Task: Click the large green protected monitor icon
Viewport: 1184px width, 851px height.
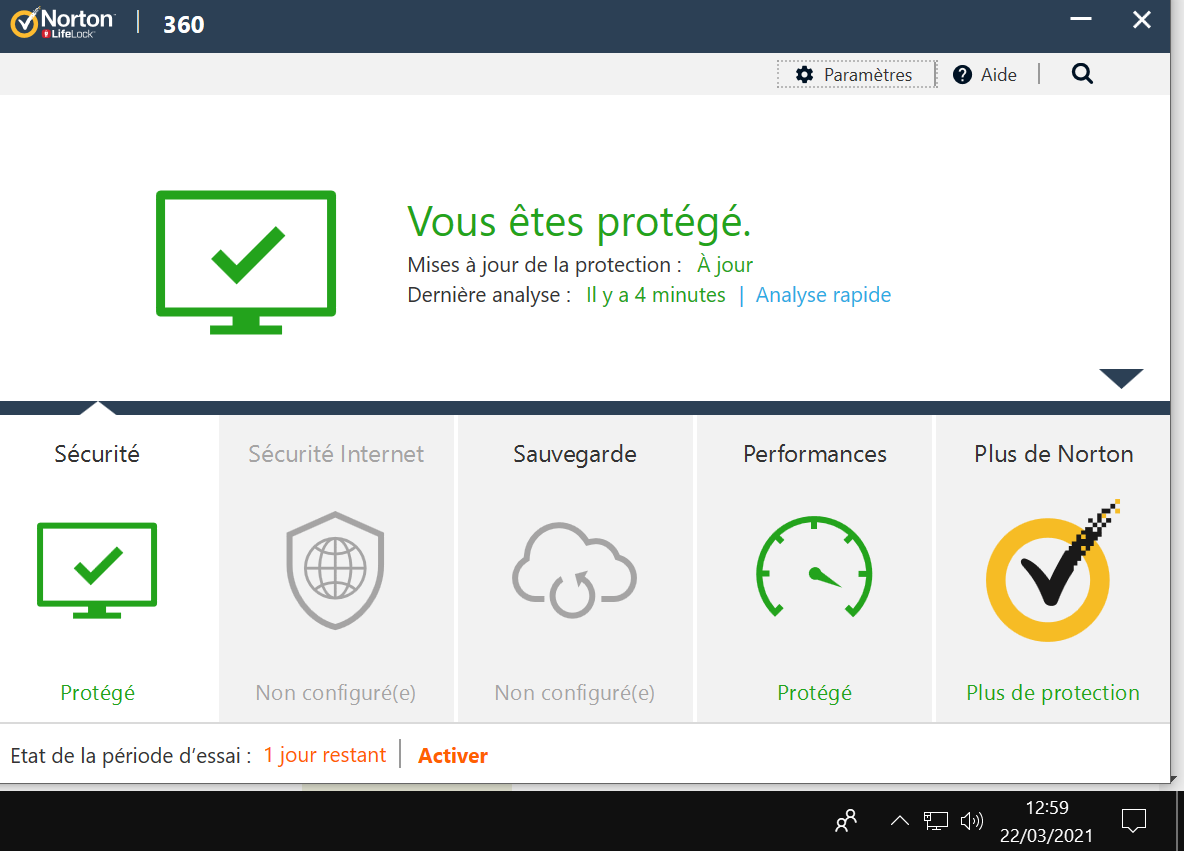Action: [246, 262]
